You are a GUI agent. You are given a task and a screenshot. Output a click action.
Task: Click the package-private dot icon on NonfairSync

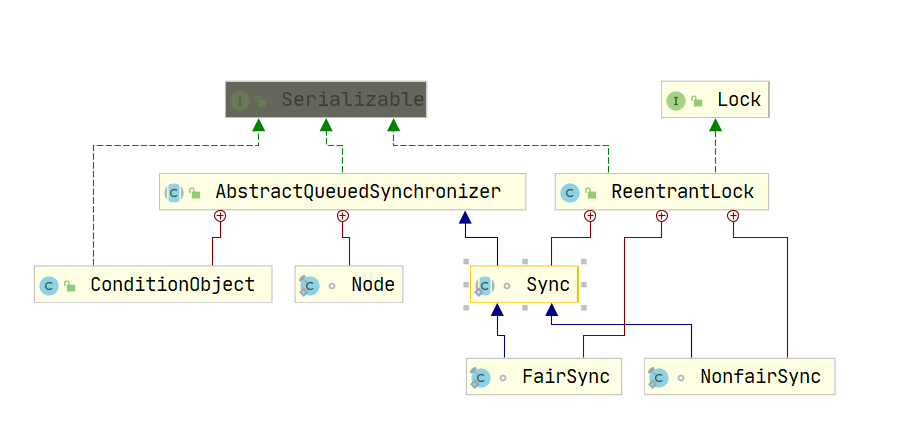pyautogui.click(x=681, y=378)
